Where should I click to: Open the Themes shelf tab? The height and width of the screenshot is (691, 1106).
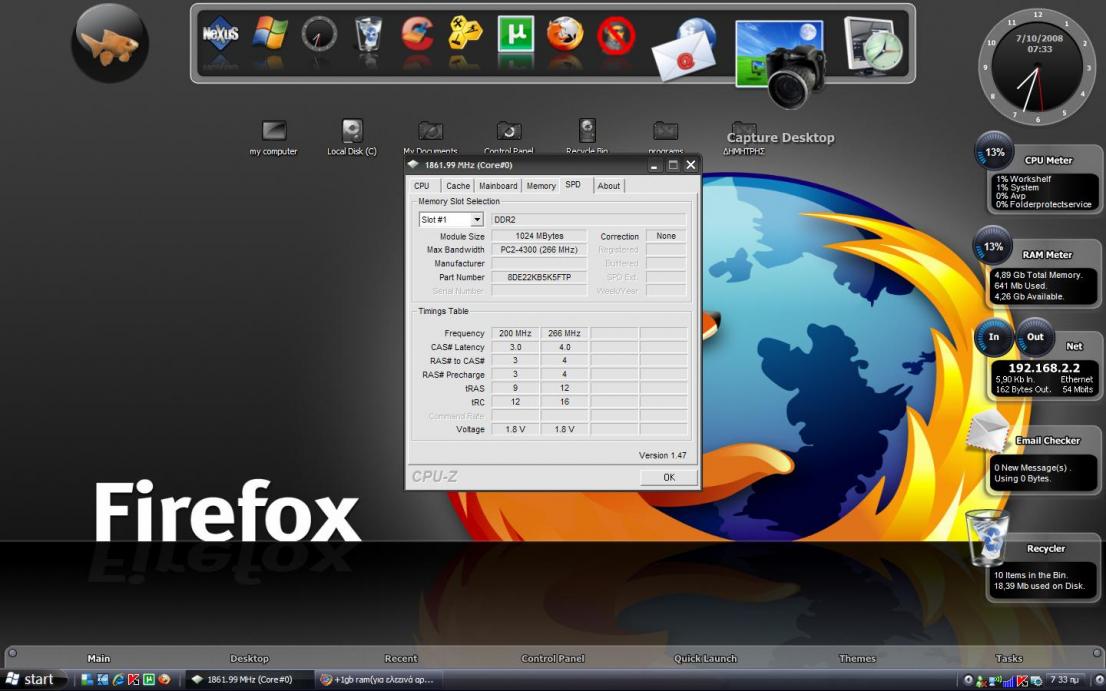click(x=857, y=658)
